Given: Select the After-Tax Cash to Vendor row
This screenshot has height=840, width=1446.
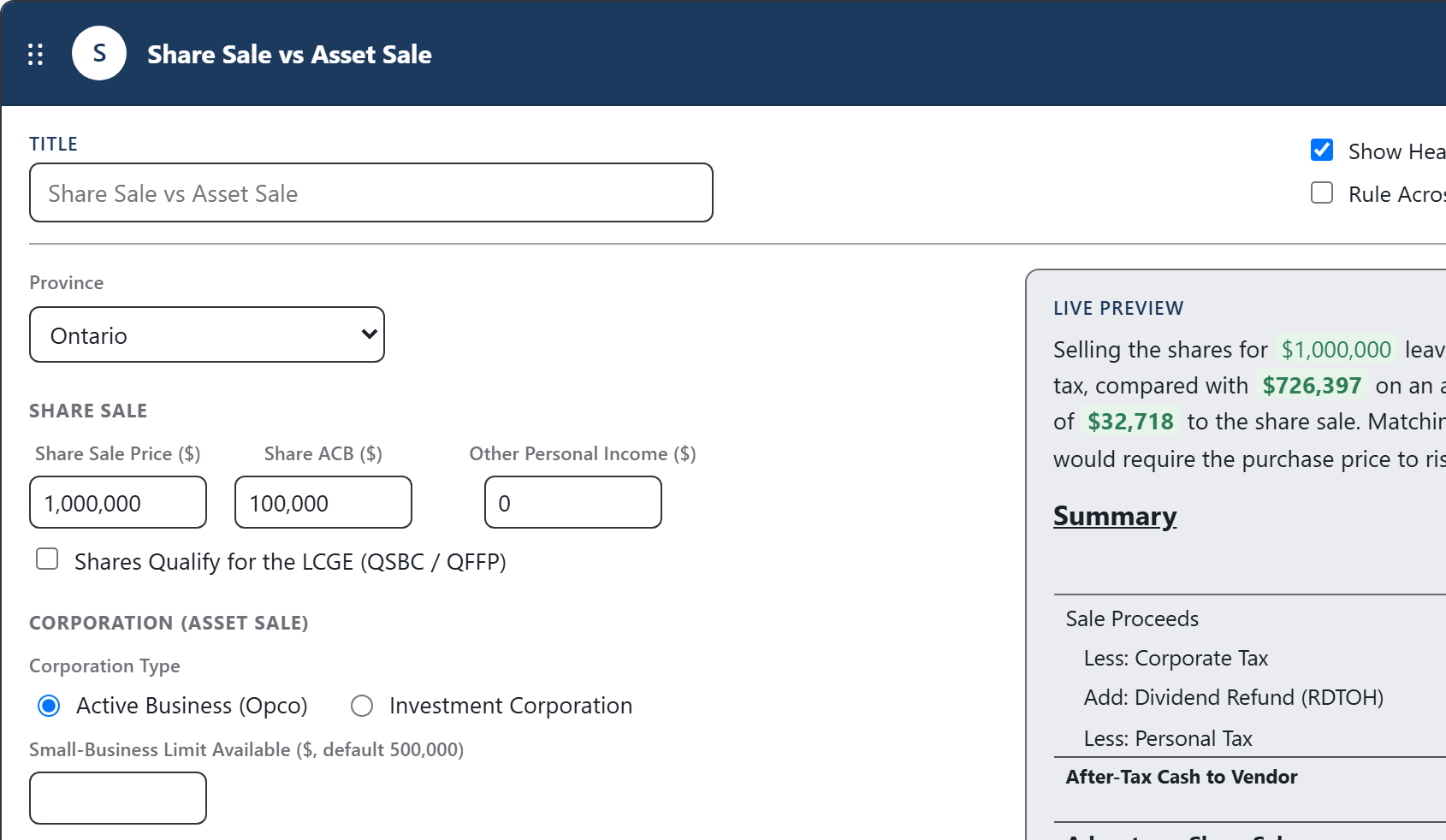Looking at the screenshot, I should click(x=1250, y=777).
